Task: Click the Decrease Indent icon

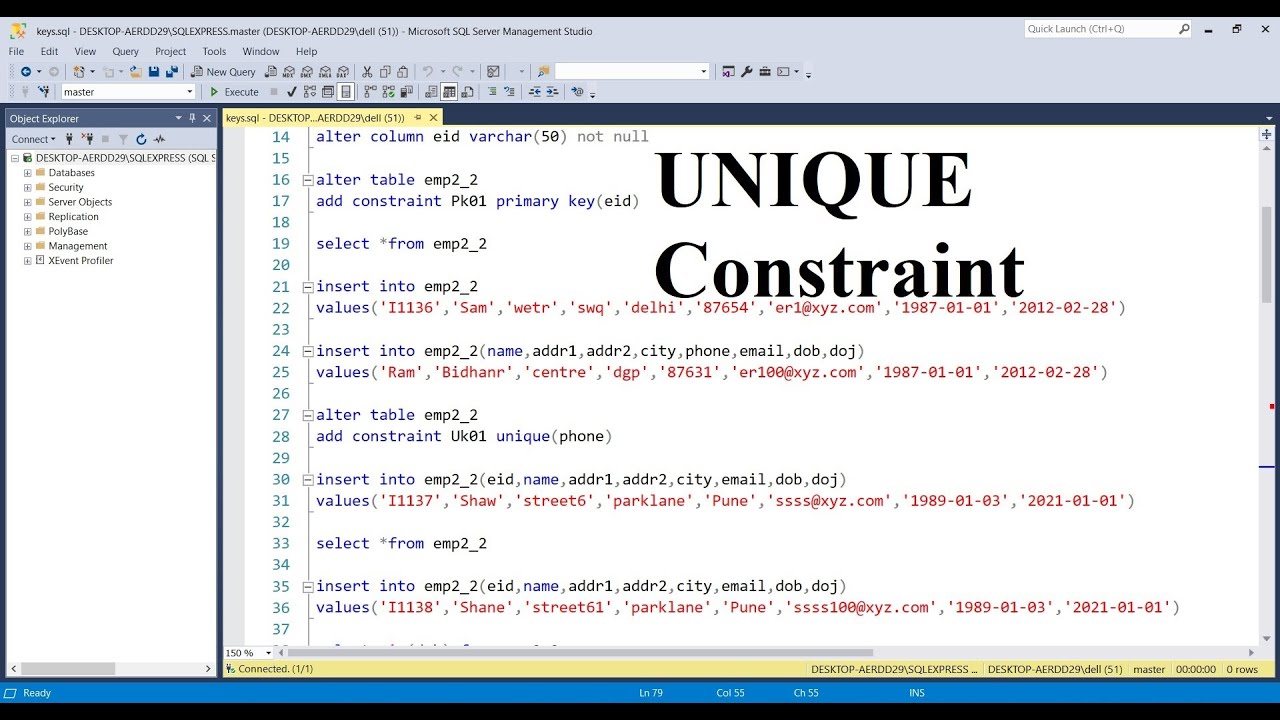Action: click(x=534, y=92)
